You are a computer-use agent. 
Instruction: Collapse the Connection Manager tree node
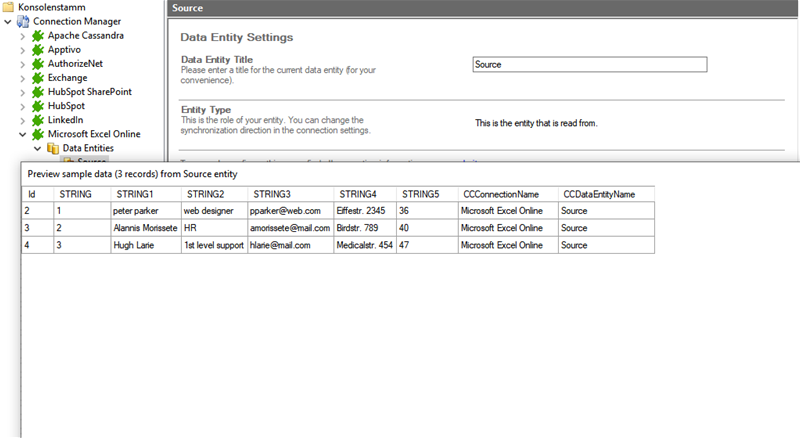point(8,21)
